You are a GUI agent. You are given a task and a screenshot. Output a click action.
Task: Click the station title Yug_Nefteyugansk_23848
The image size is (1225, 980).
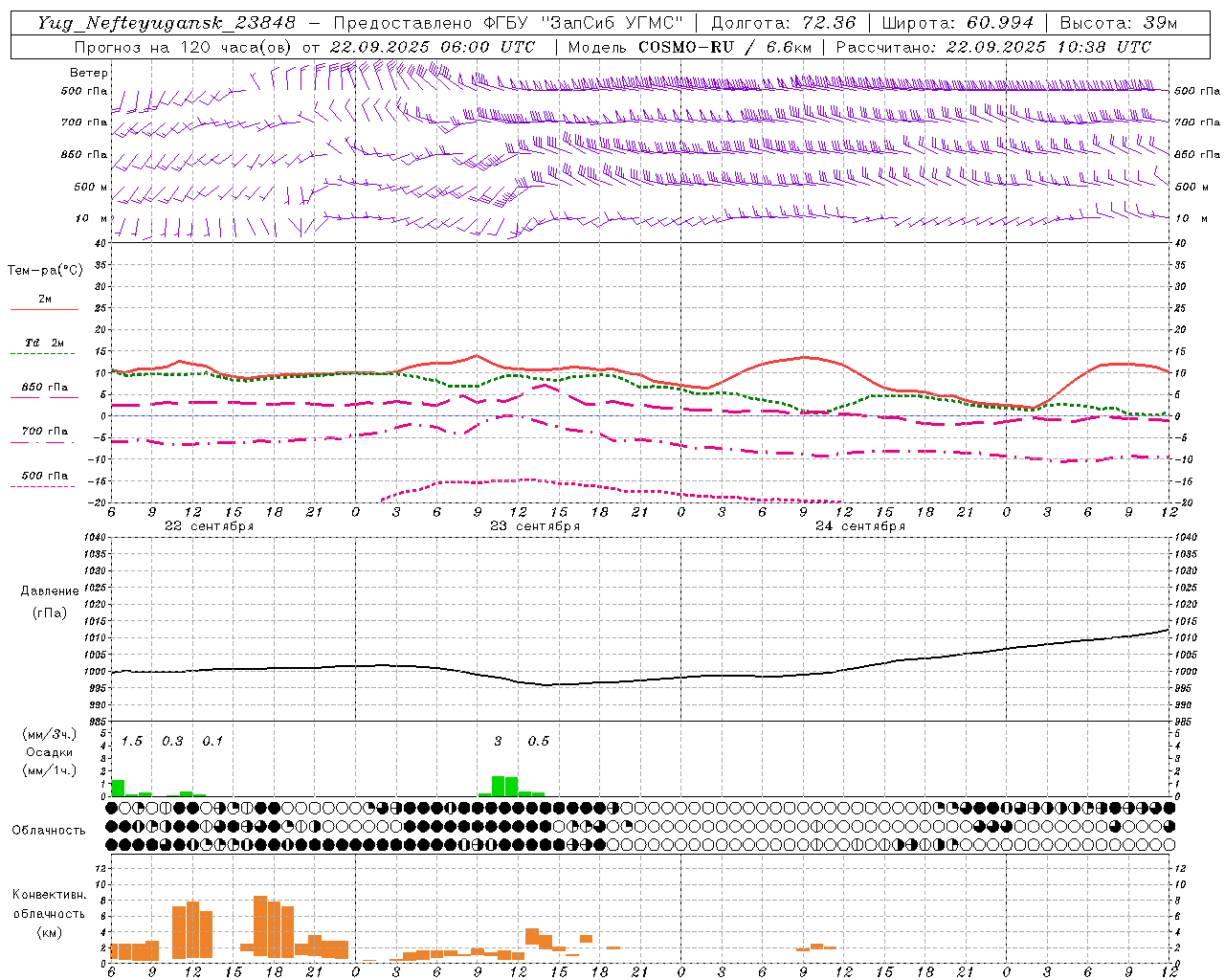(167, 23)
